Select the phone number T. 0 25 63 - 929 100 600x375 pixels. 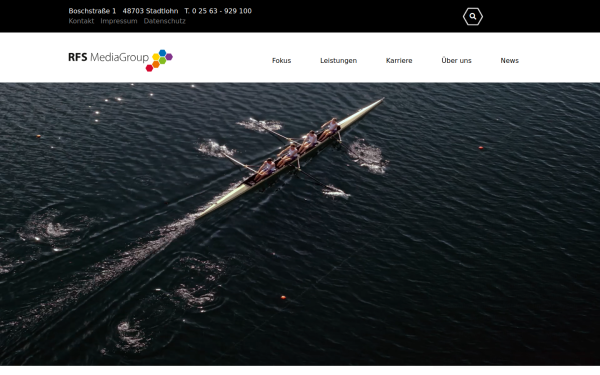pyautogui.click(x=218, y=11)
